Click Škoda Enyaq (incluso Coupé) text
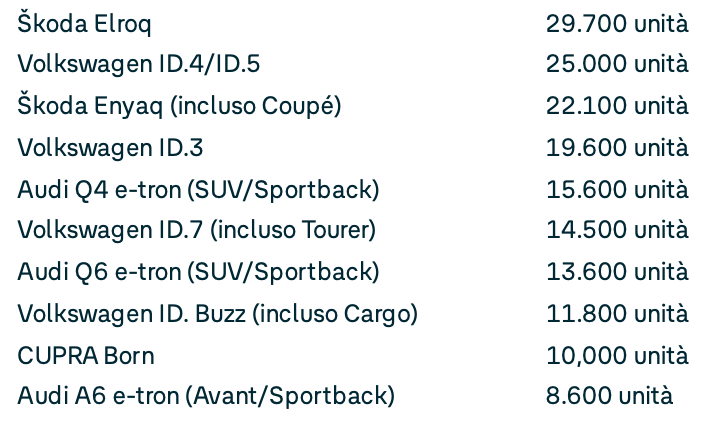Image resolution: width=703 pixels, height=433 pixels. click(179, 106)
